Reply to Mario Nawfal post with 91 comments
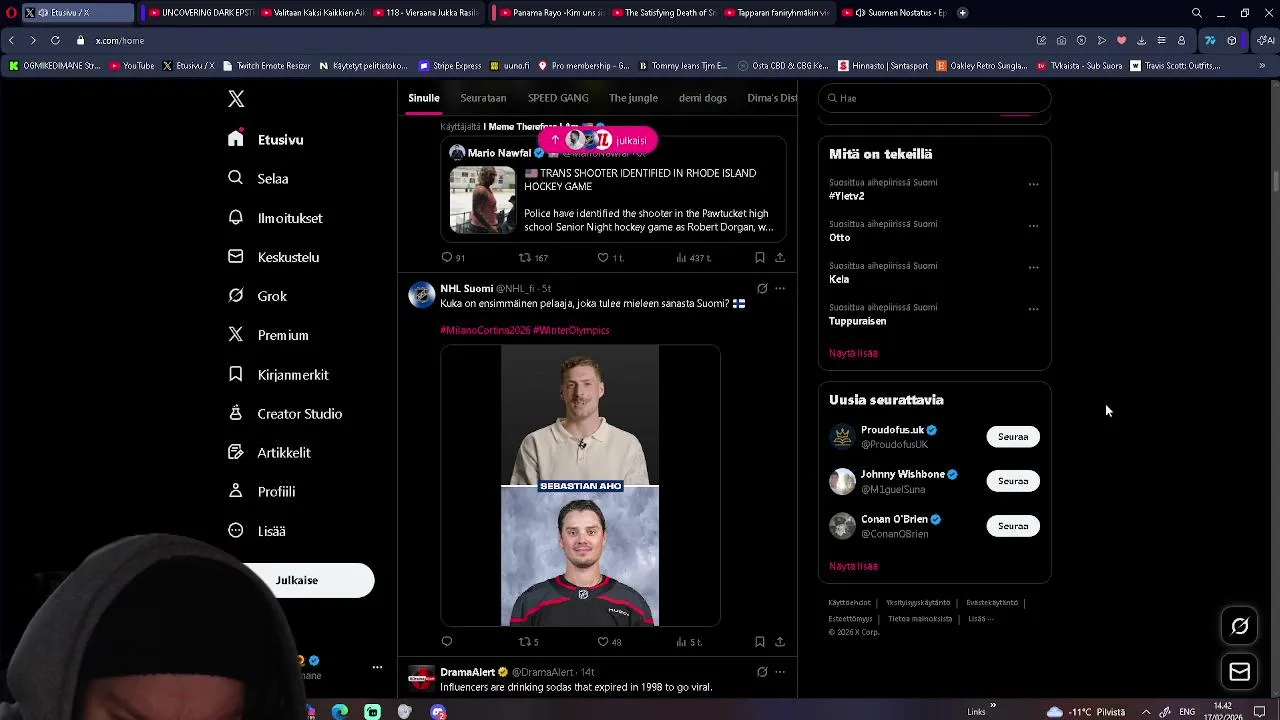The image size is (1280, 720). pos(453,258)
